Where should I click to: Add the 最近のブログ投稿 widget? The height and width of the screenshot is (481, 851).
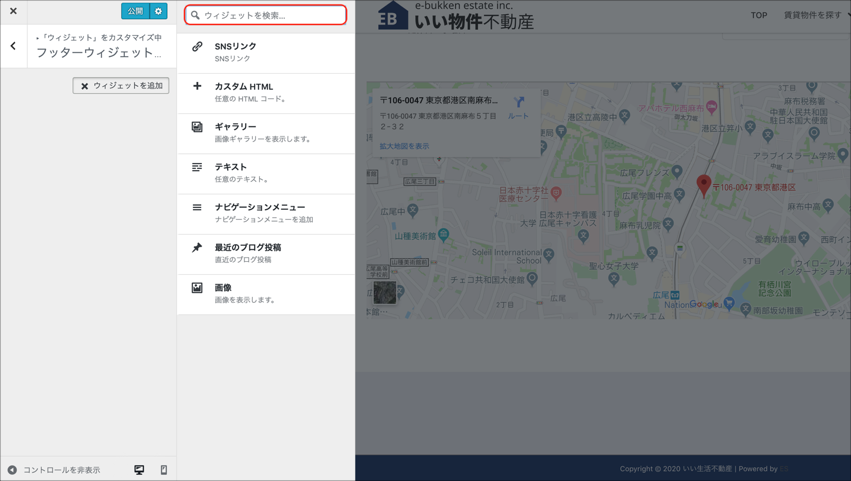265,253
